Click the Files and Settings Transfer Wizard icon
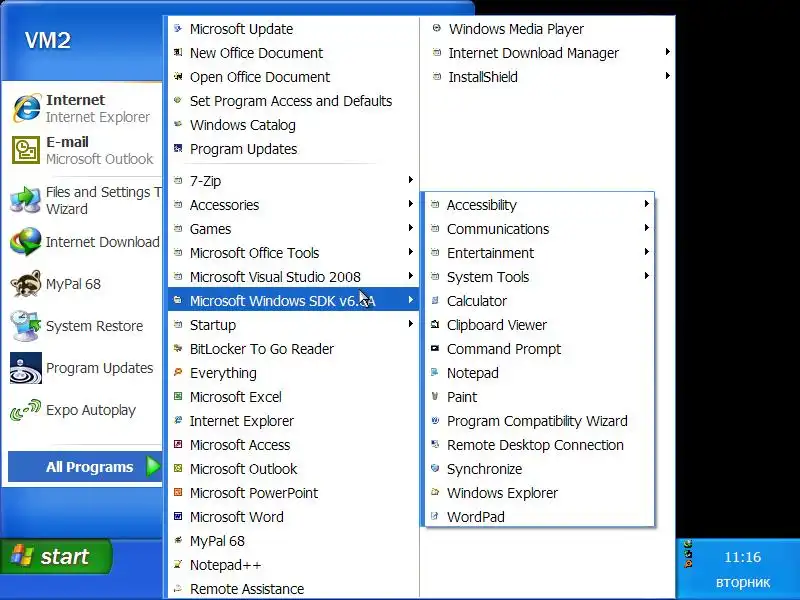 [26, 200]
